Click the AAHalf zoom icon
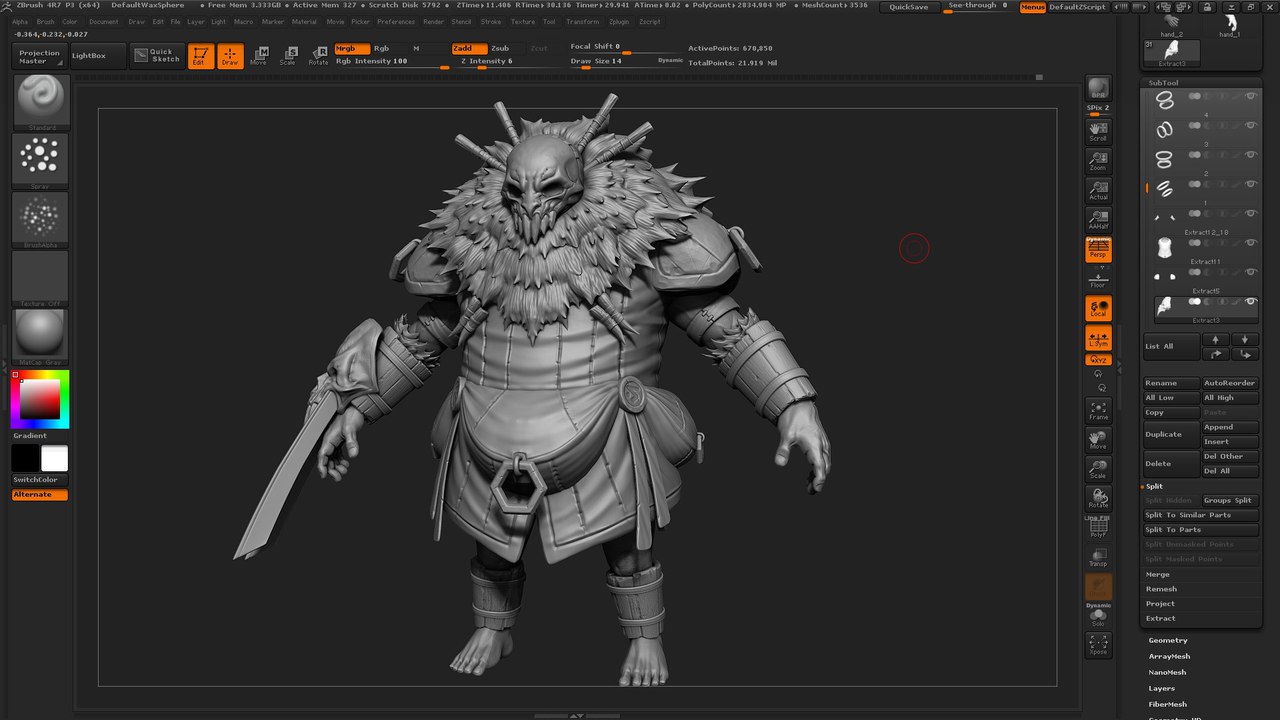 [x=1098, y=219]
